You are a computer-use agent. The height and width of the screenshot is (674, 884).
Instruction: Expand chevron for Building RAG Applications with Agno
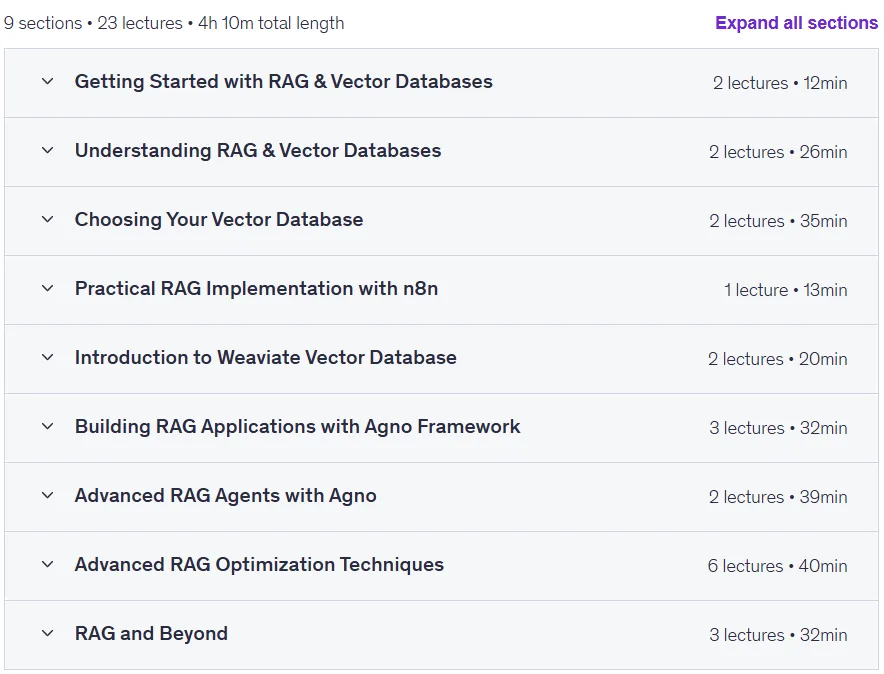(48, 427)
